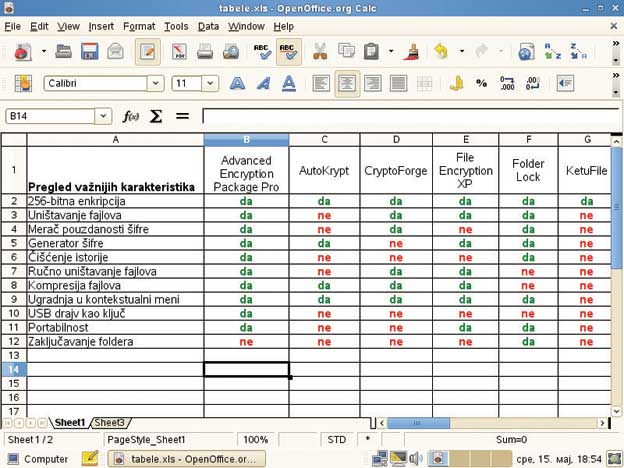The height and width of the screenshot is (468, 624).
Task: Click the New document icon
Action: click(x=23, y=52)
